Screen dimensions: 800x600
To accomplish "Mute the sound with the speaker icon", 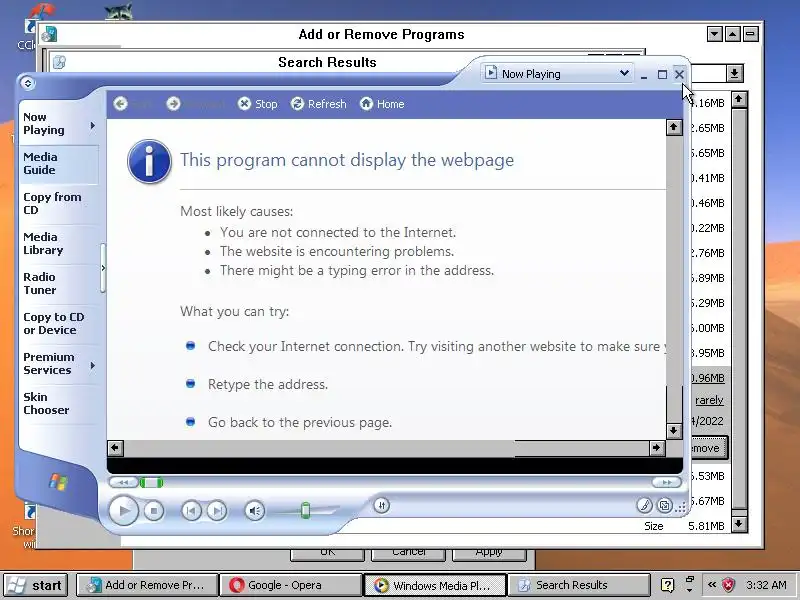I will 255,511.
